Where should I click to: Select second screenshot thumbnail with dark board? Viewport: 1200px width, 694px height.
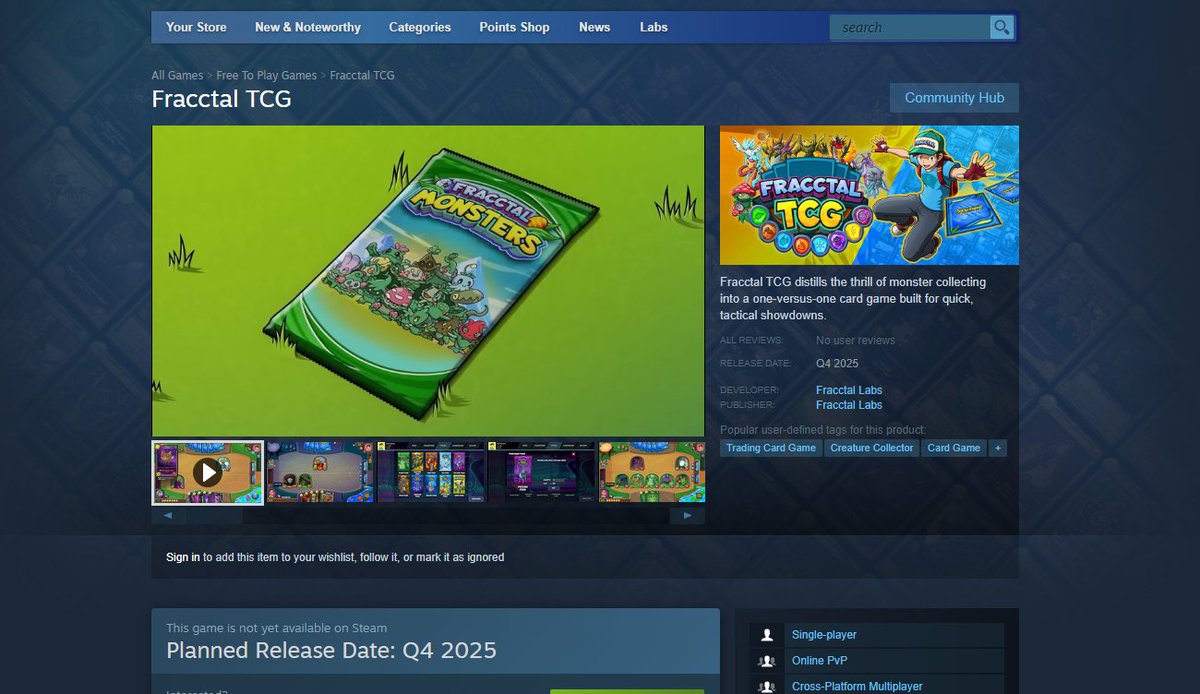pyautogui.click(x=320, y=472)
